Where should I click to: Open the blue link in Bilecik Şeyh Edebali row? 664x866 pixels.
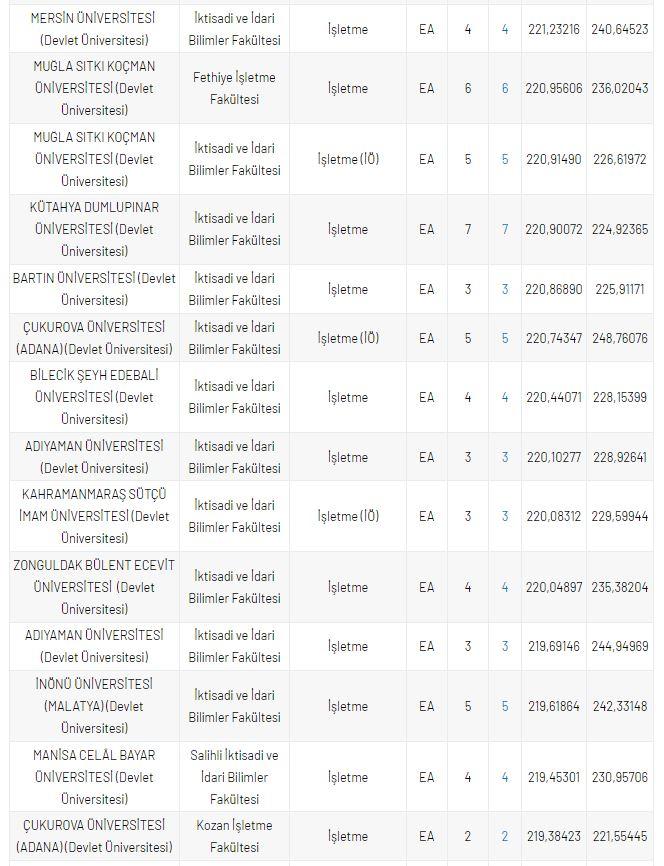tap(505, 398)
